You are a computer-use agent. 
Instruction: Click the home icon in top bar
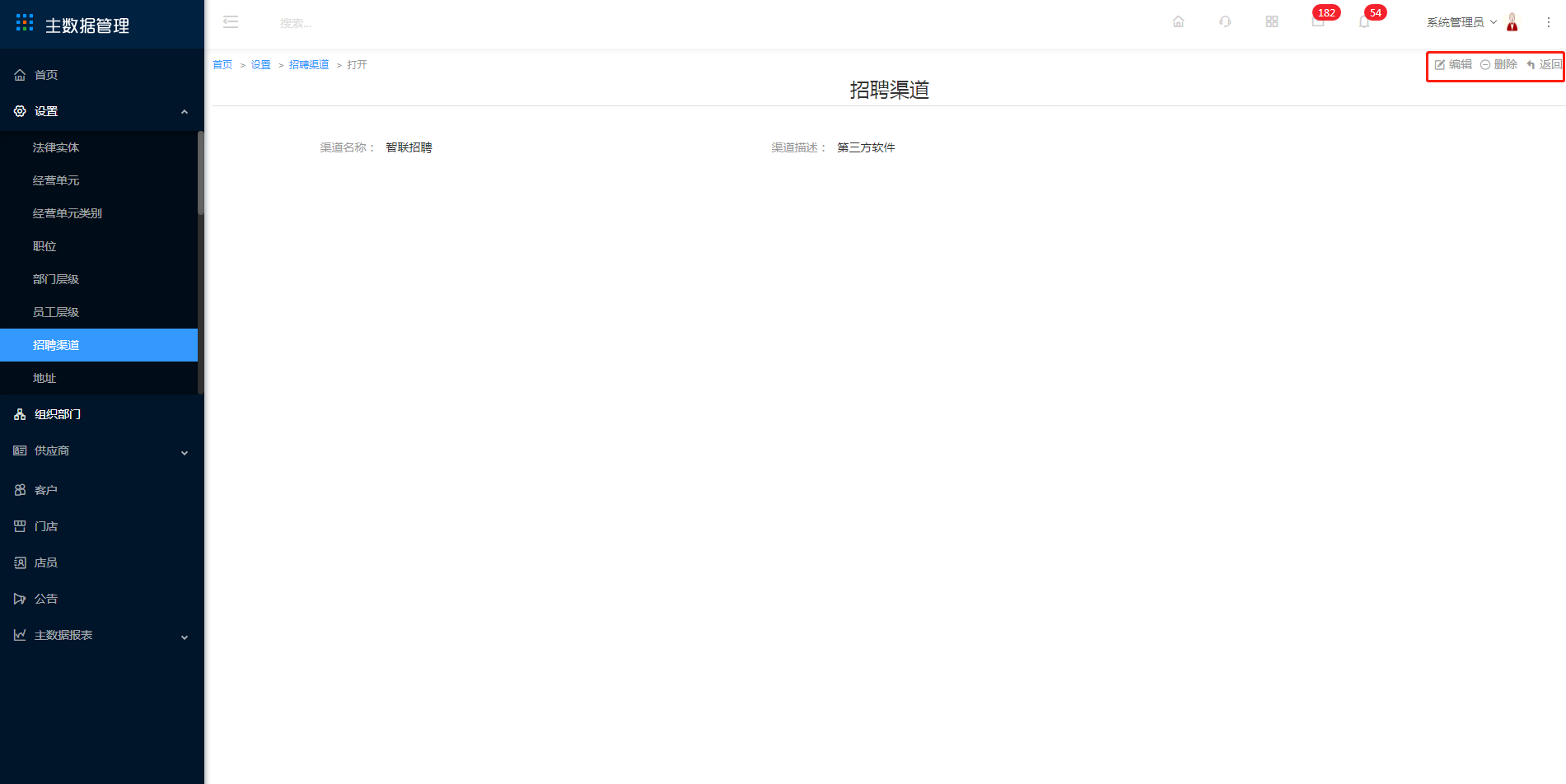[1178, 22]
